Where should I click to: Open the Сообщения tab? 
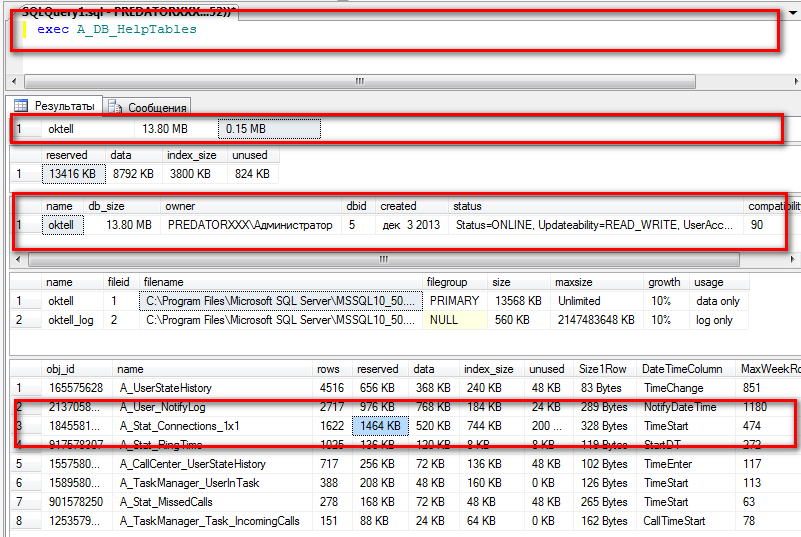(x=148, y=107)
